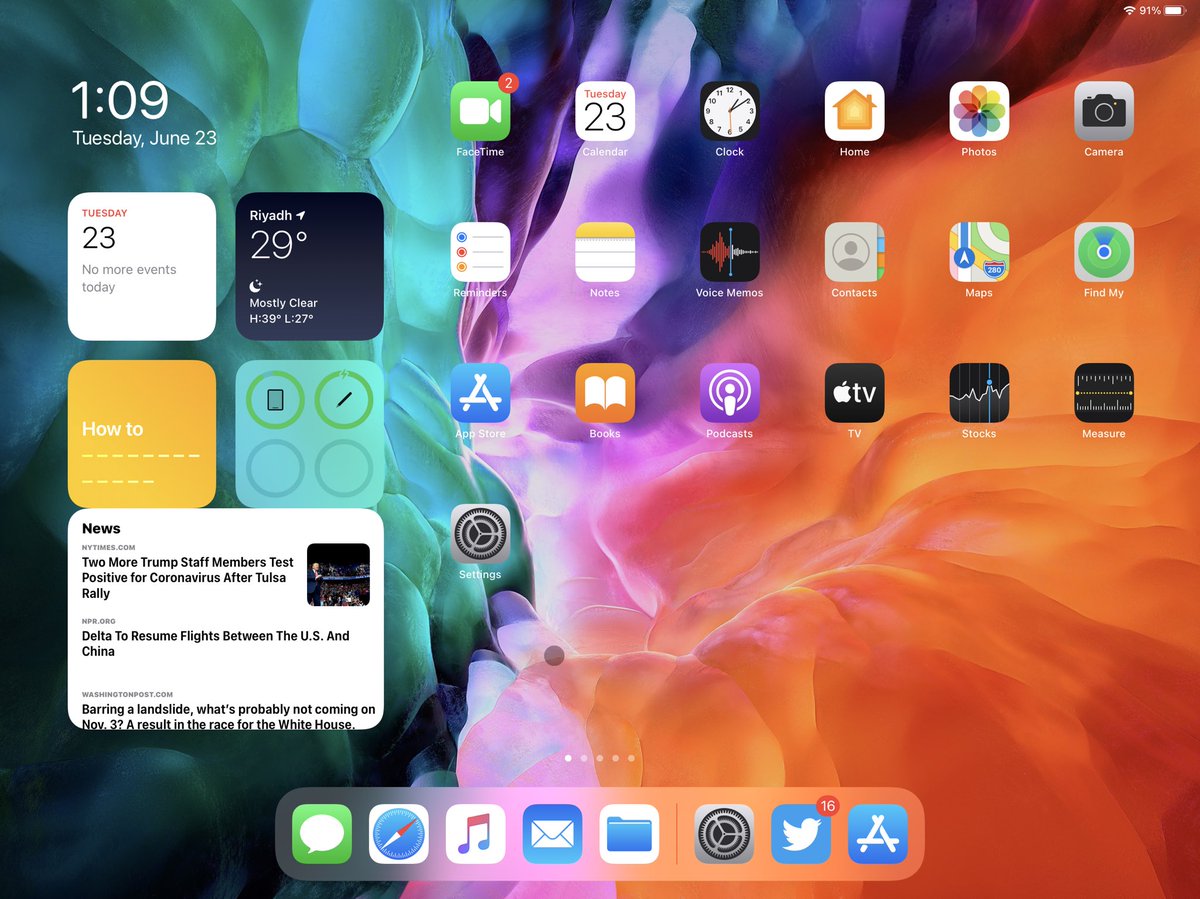This screenshot has width=1200, height=899.
Task: Tap the Tuesday, June 23 date text
Action: click(145, 138)
